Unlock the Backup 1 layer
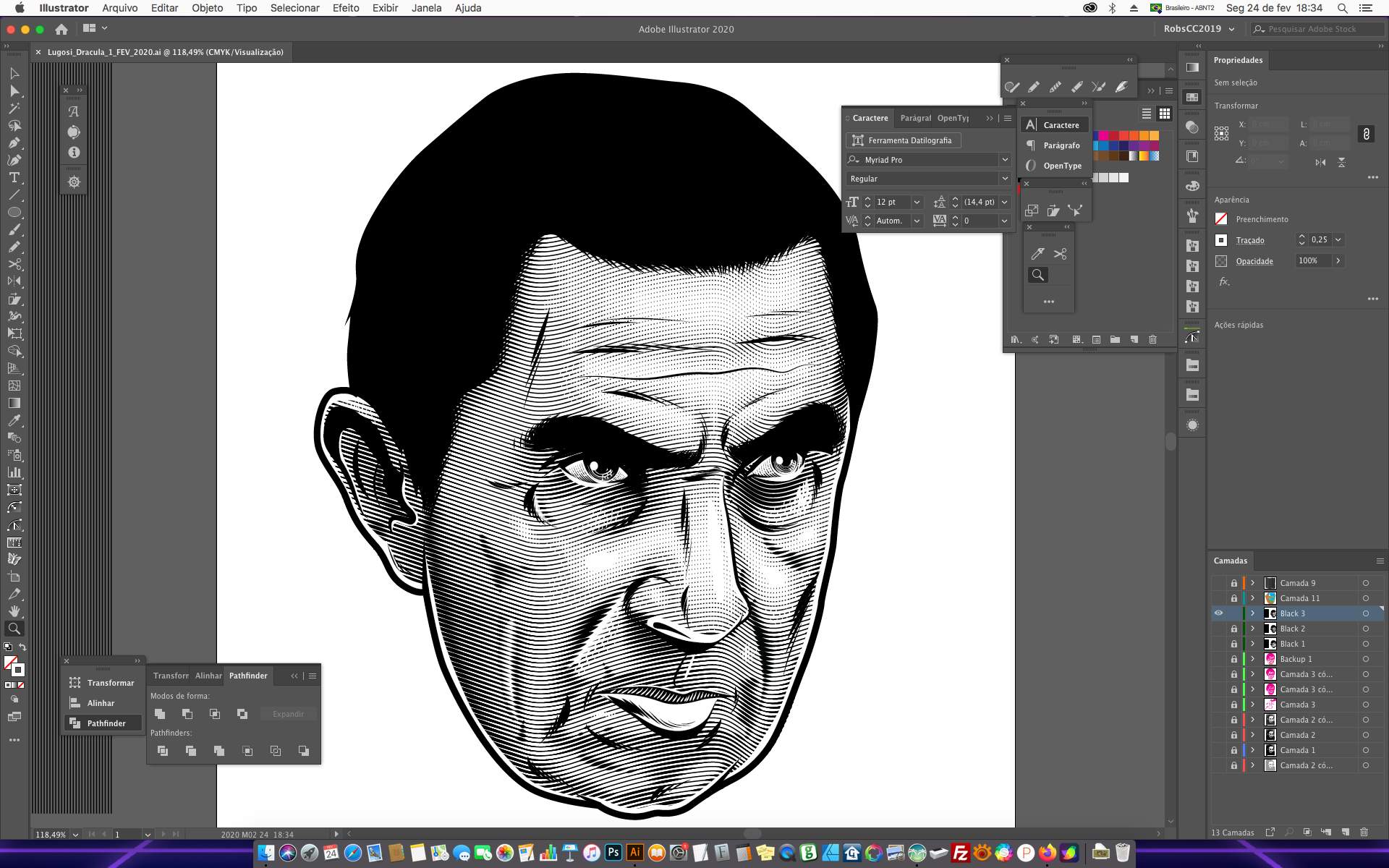Viewport: 1389px width, 868px height. [x=1234, y=659]
